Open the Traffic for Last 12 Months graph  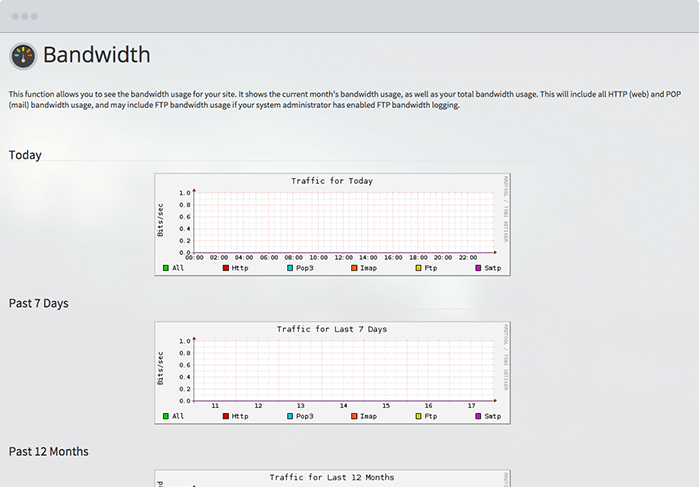[332, 478]
